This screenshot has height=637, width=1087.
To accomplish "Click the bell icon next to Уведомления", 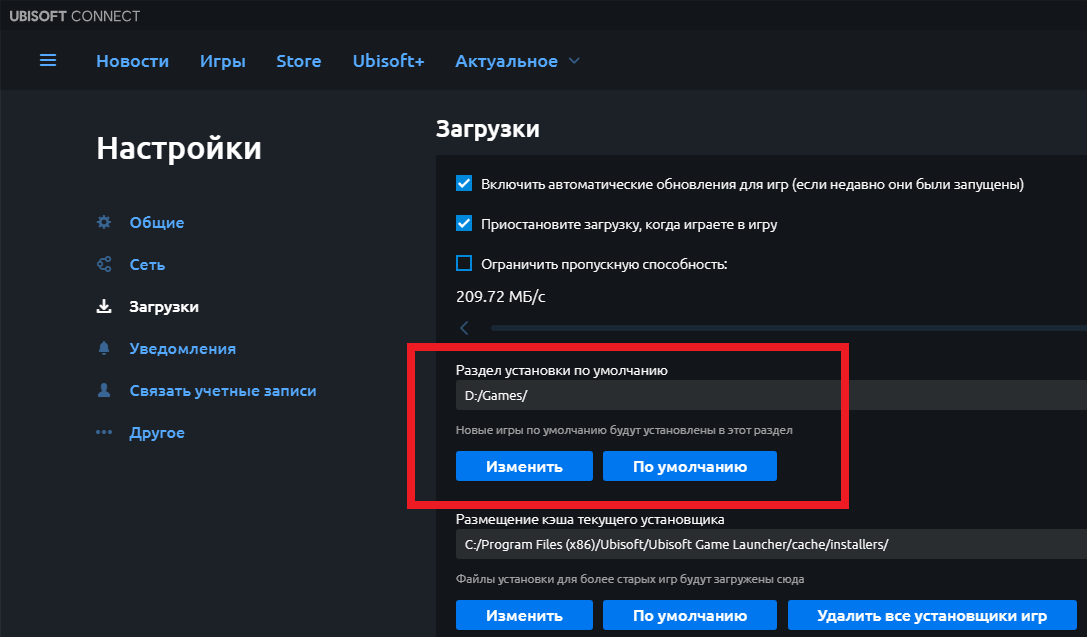I will [x=104, y=349].
